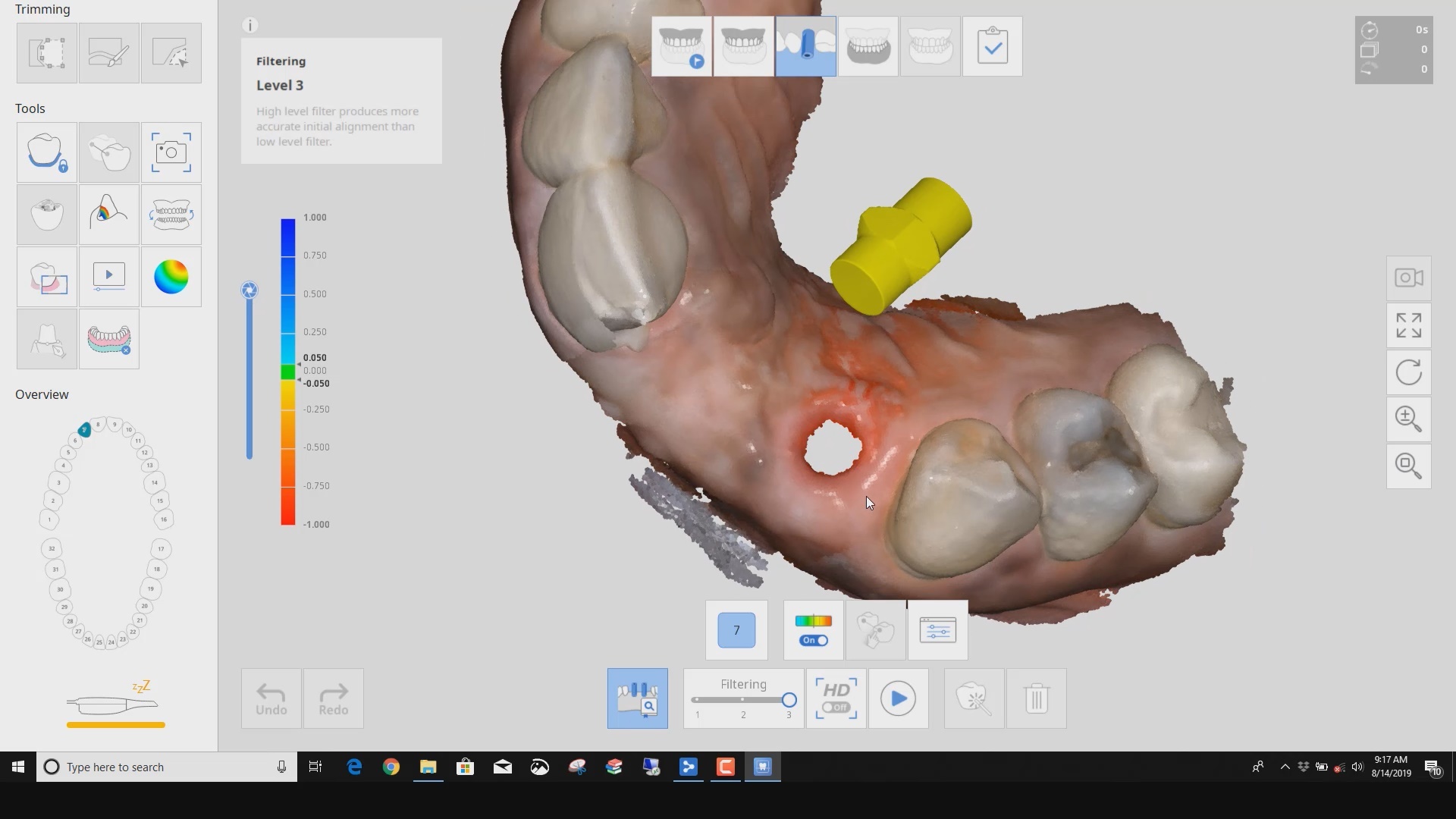Screen dimensions: 1456x819
Task: Open the filtering settings sliders panel
Action: tap(937, 629)
